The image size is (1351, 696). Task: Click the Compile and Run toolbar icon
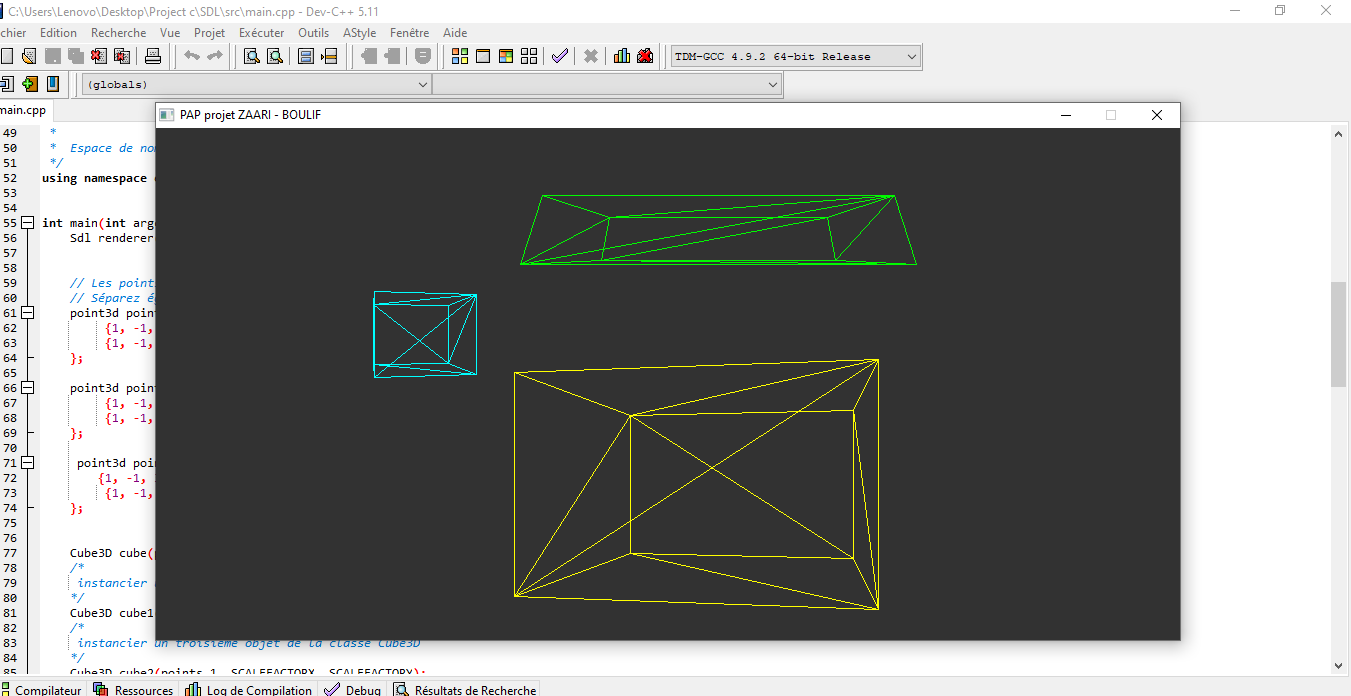pos(506,56)
